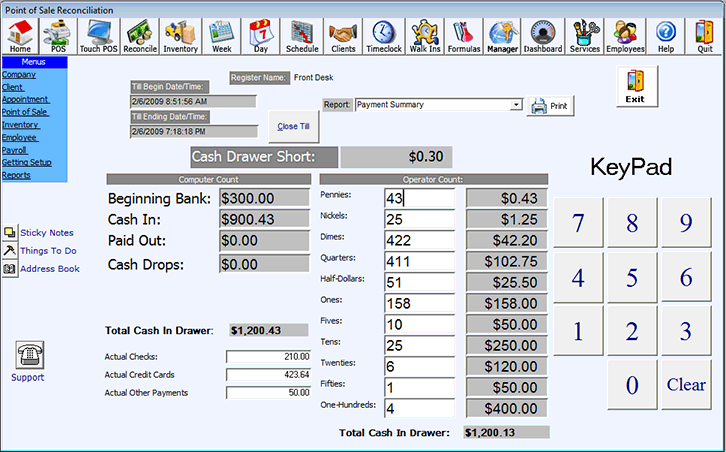Open Clients handshake icon
Viewport: 726px width, 452px height.
(x=343, y=36)
